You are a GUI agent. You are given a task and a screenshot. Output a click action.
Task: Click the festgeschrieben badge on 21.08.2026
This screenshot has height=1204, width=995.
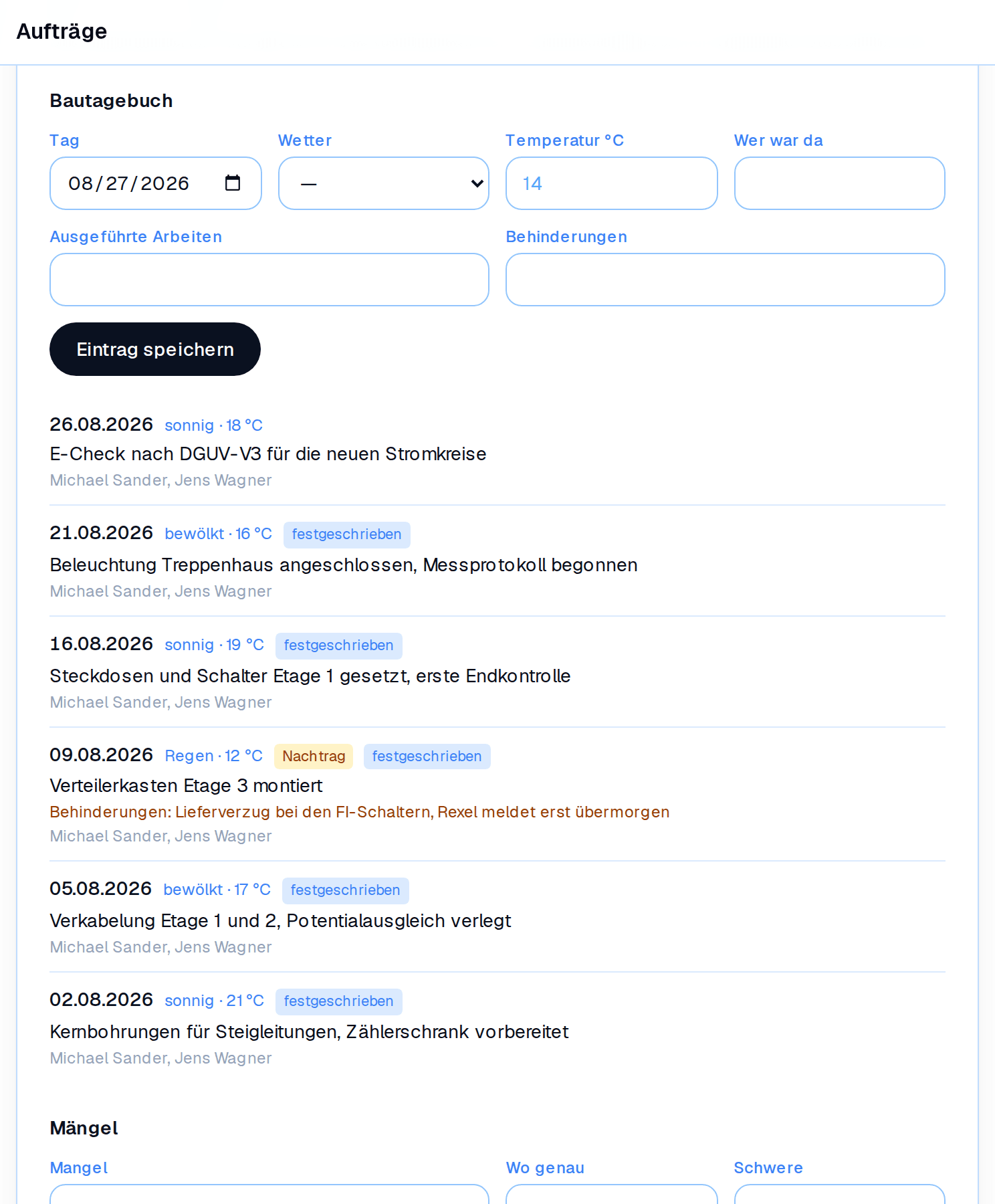347,534
